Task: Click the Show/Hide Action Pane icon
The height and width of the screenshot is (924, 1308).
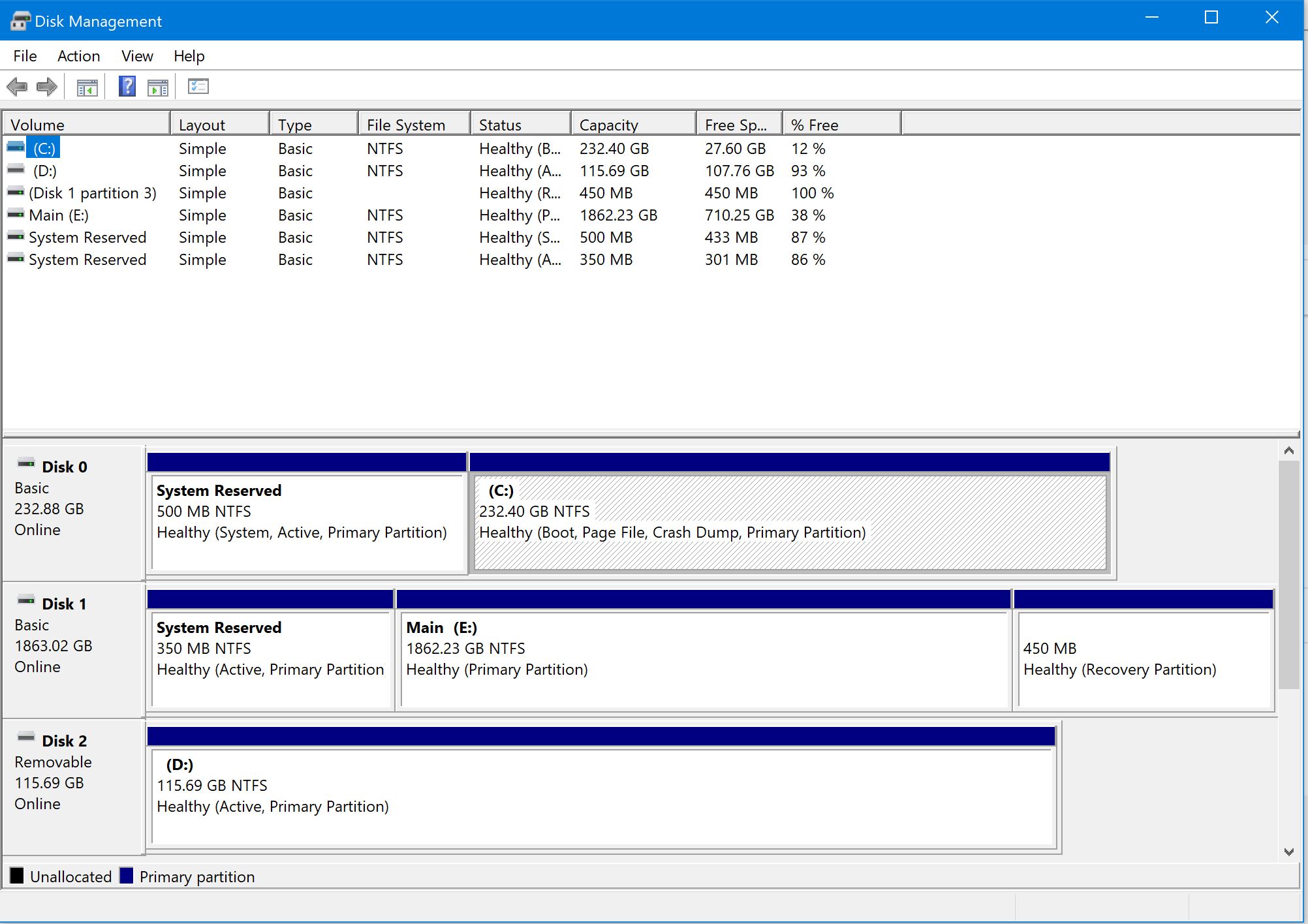Action: pyautogui.click(x=158, y=87)
